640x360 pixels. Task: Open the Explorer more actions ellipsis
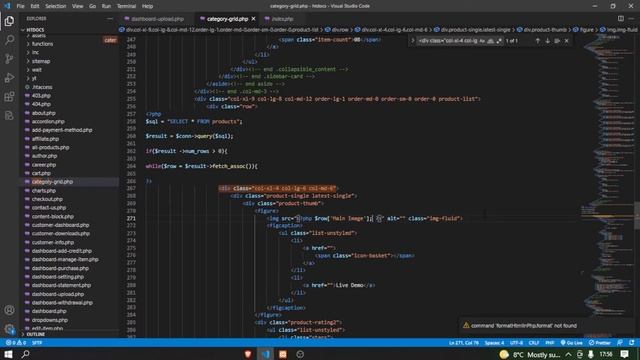click(110, 18)
